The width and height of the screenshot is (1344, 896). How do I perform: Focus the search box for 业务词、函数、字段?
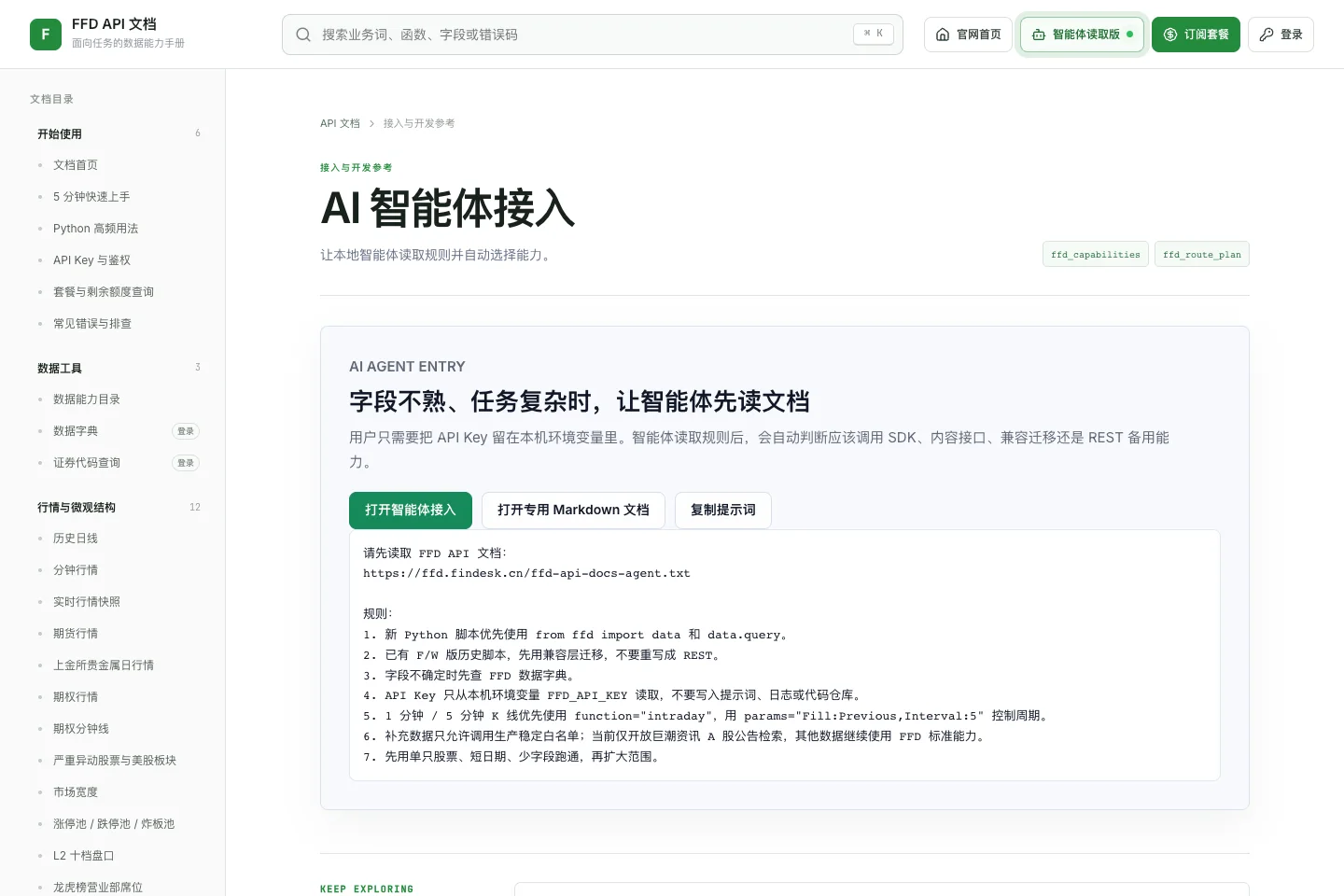(x=593, y=35)
